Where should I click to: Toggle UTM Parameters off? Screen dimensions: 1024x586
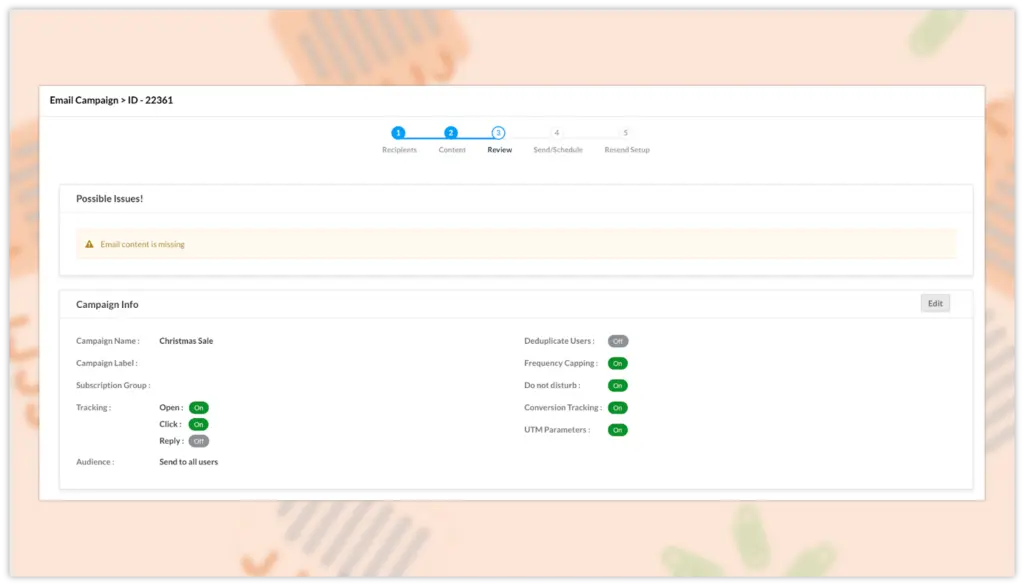point(618,430)
